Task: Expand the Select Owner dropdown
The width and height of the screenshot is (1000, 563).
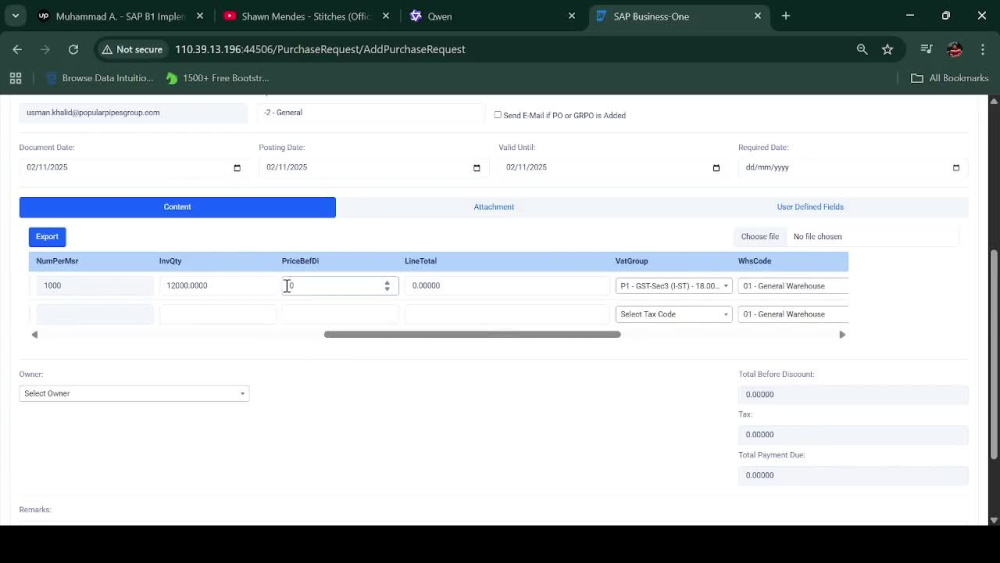Action: [x=134, y=393]
